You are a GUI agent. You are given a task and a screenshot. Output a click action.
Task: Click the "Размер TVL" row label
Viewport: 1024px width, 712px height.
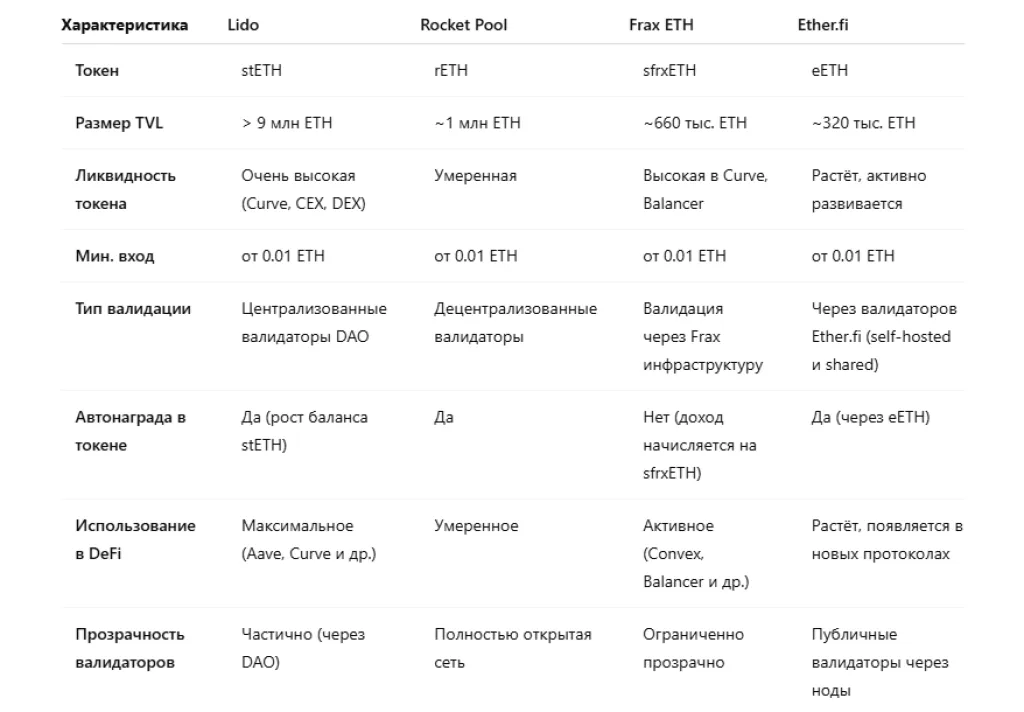(x=119, y=123)
